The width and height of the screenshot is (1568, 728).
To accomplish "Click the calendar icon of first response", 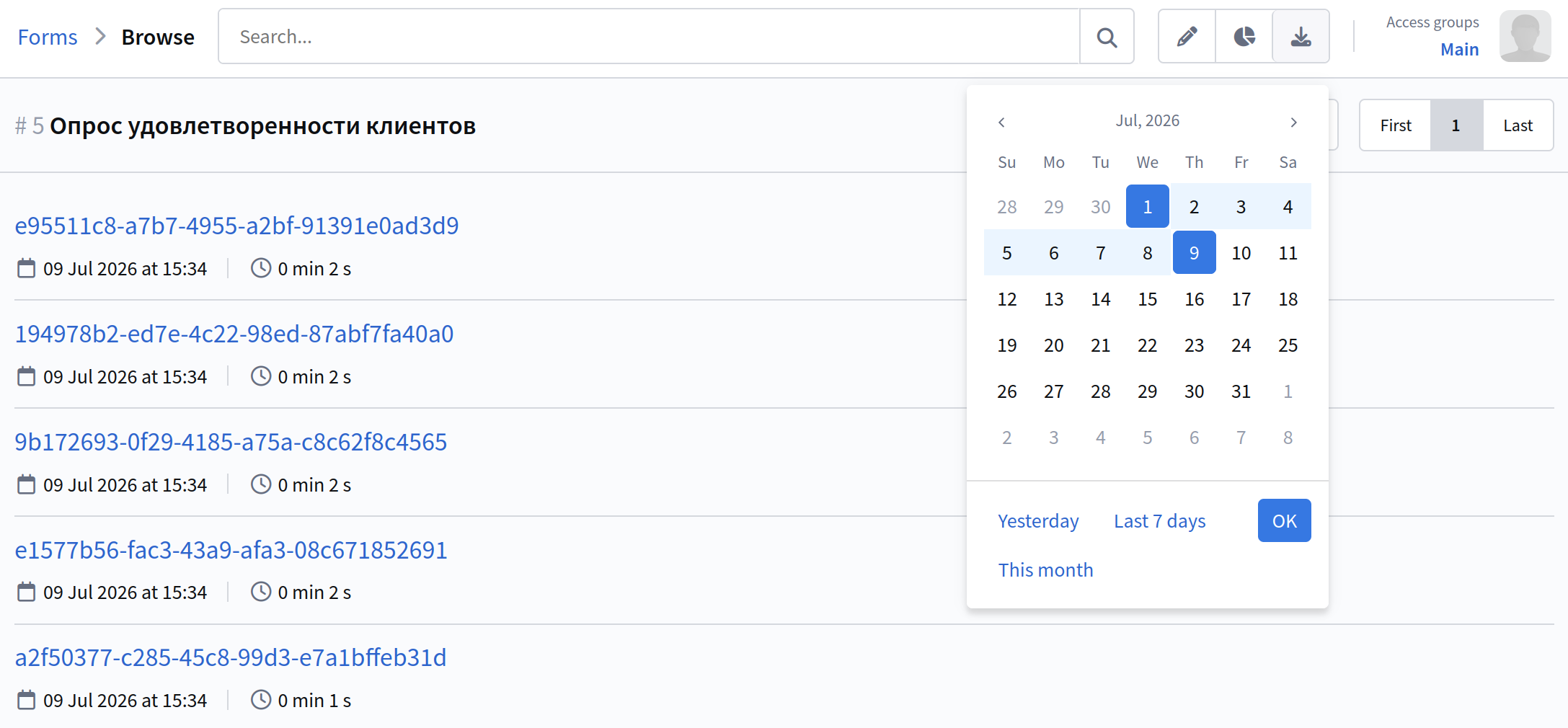I will tap(26, 268).
